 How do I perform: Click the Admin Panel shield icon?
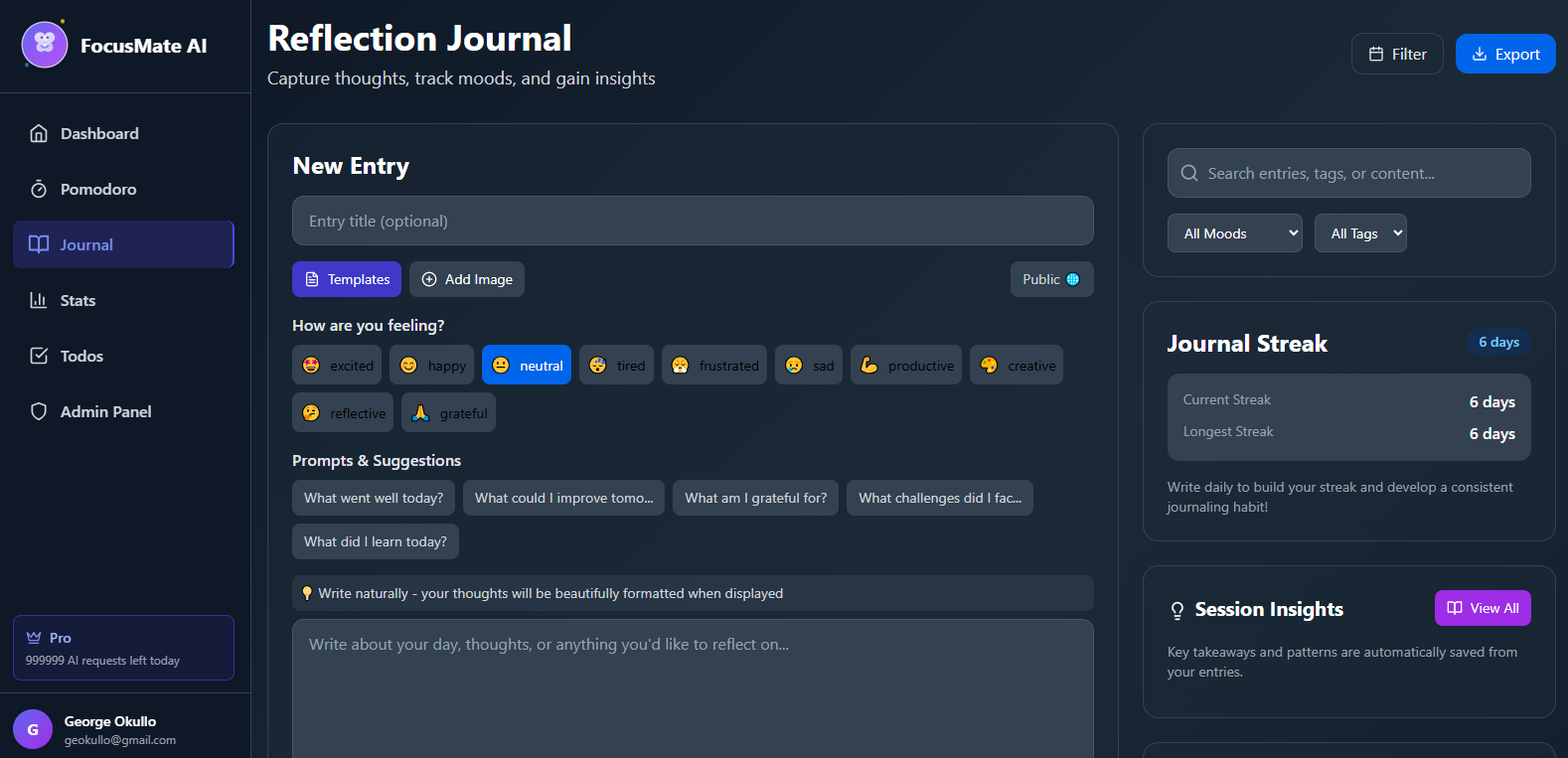pyautogui.click(x=39, y=411)
